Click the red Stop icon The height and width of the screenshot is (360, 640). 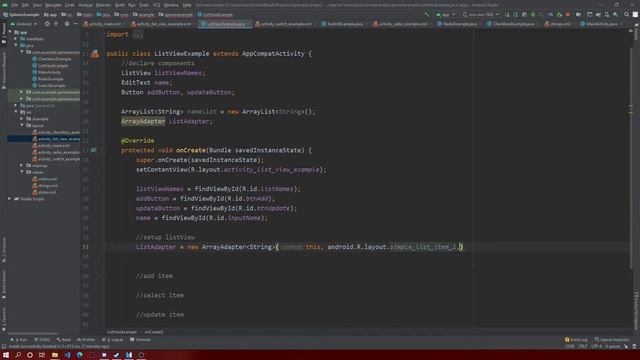click(568, 14)
